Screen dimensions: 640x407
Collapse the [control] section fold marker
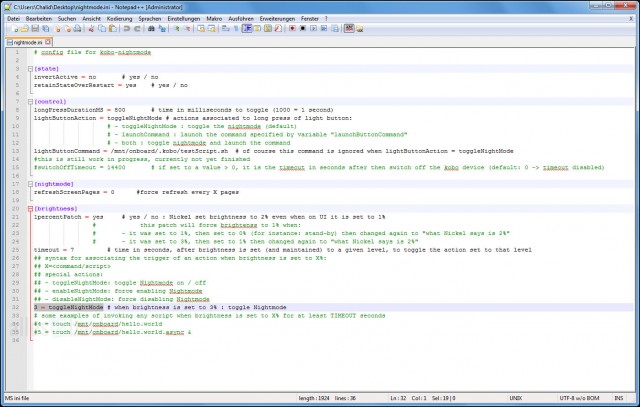point(29,100)
